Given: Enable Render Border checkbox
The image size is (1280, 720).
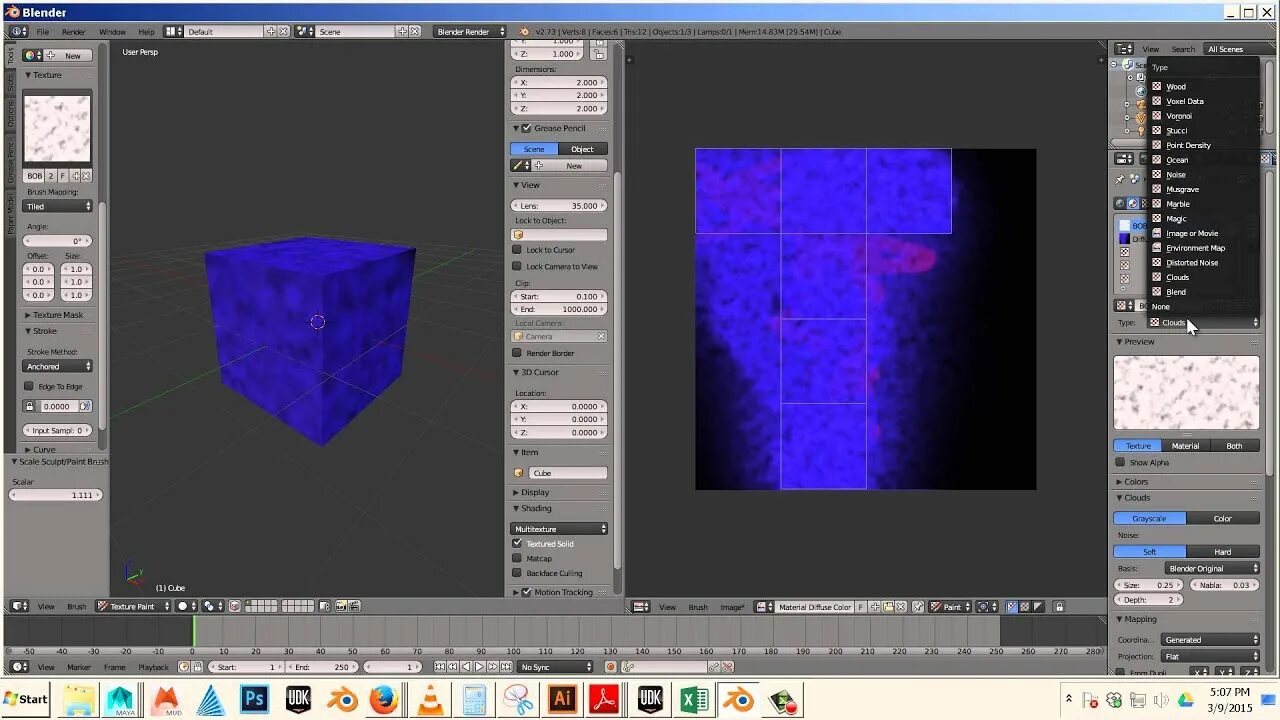Looking at the screenshot, I should 517,353.
